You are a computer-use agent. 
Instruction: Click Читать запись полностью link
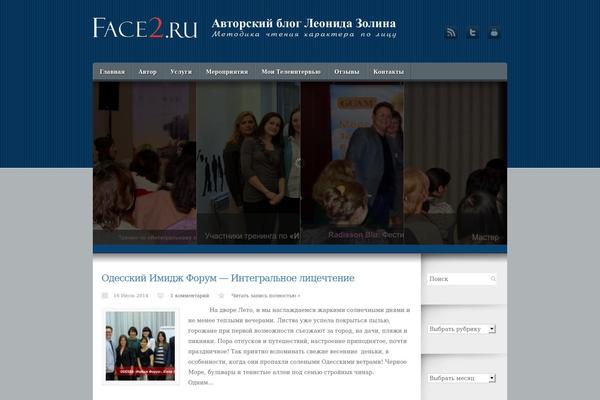[x=266, y=296]
